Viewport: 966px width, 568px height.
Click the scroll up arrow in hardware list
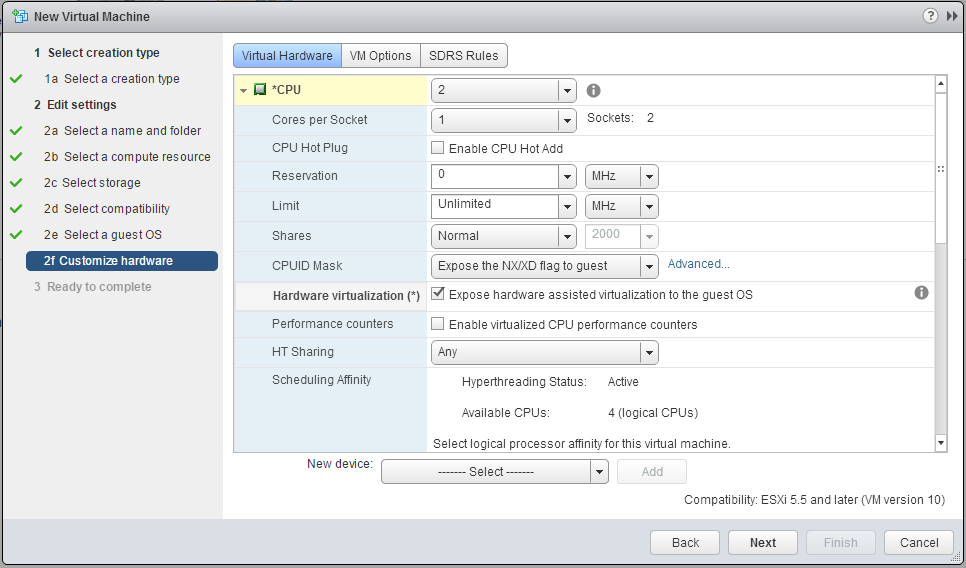[940, 85]
